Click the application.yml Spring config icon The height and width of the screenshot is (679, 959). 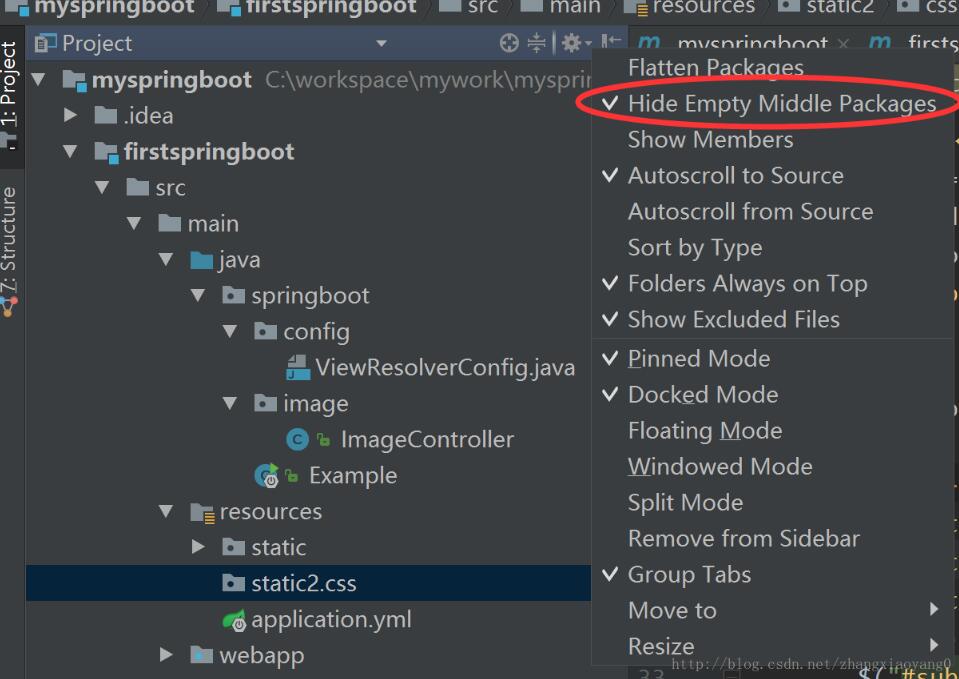[234, 620]
